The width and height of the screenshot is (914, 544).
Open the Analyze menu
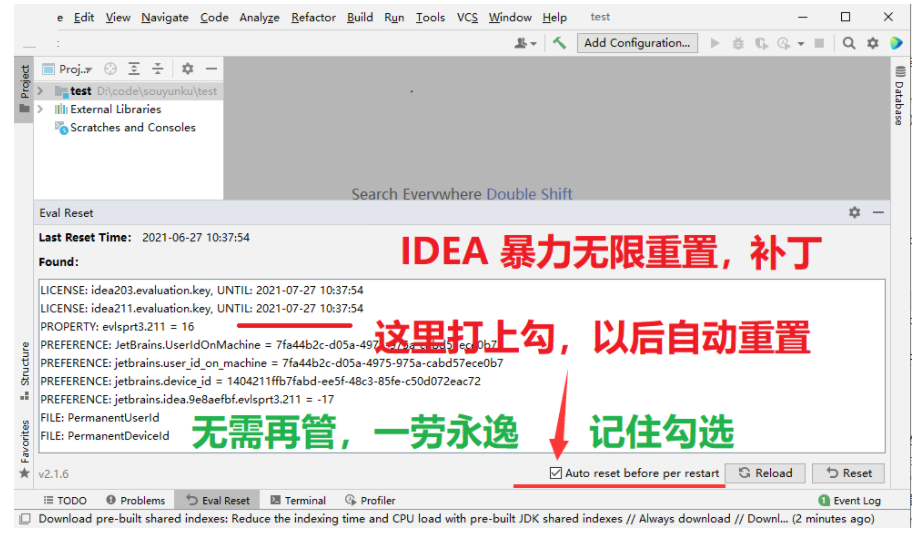(x=259, y=17)
